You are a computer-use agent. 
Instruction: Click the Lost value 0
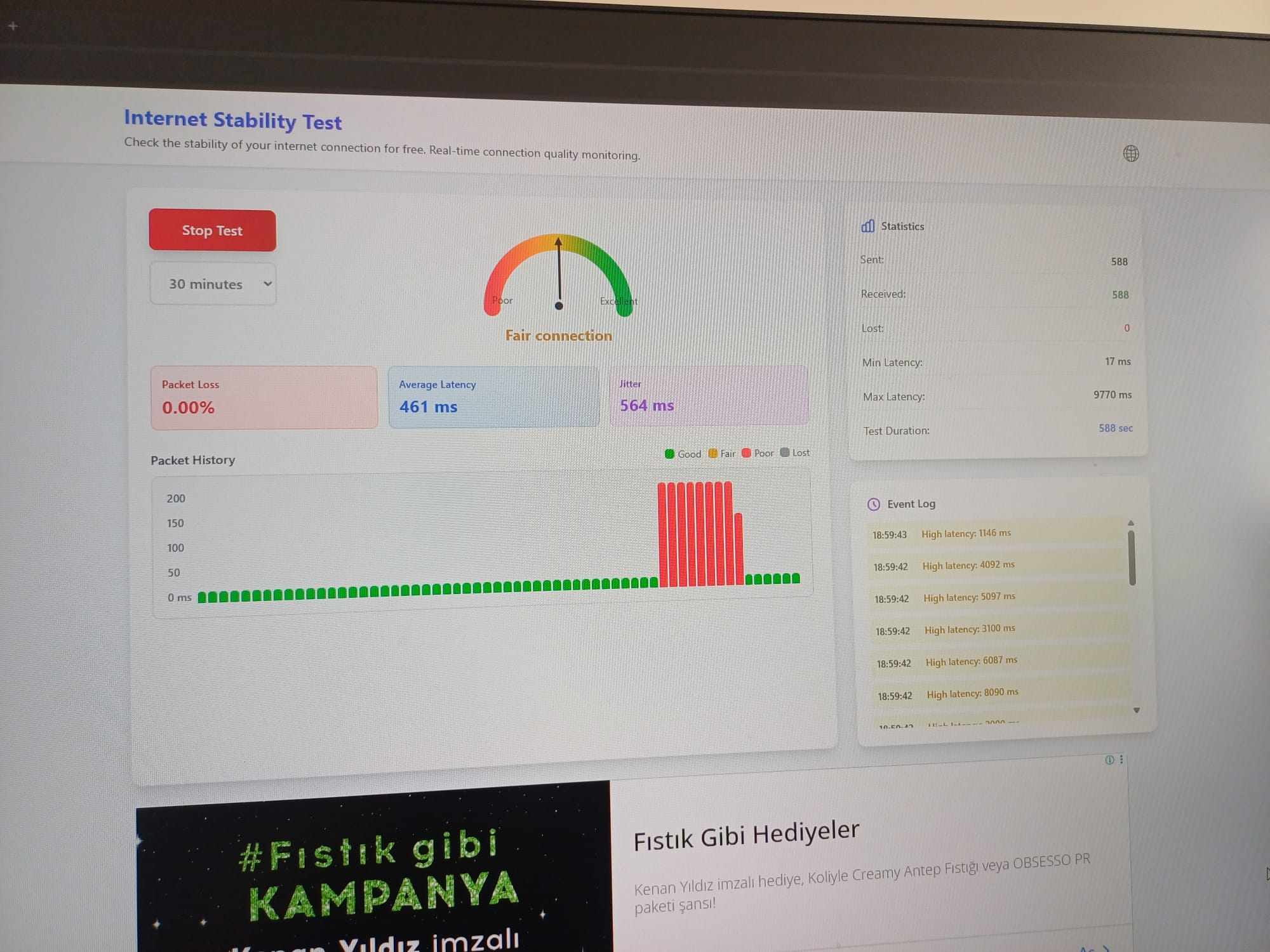[x=1127, y=328]
